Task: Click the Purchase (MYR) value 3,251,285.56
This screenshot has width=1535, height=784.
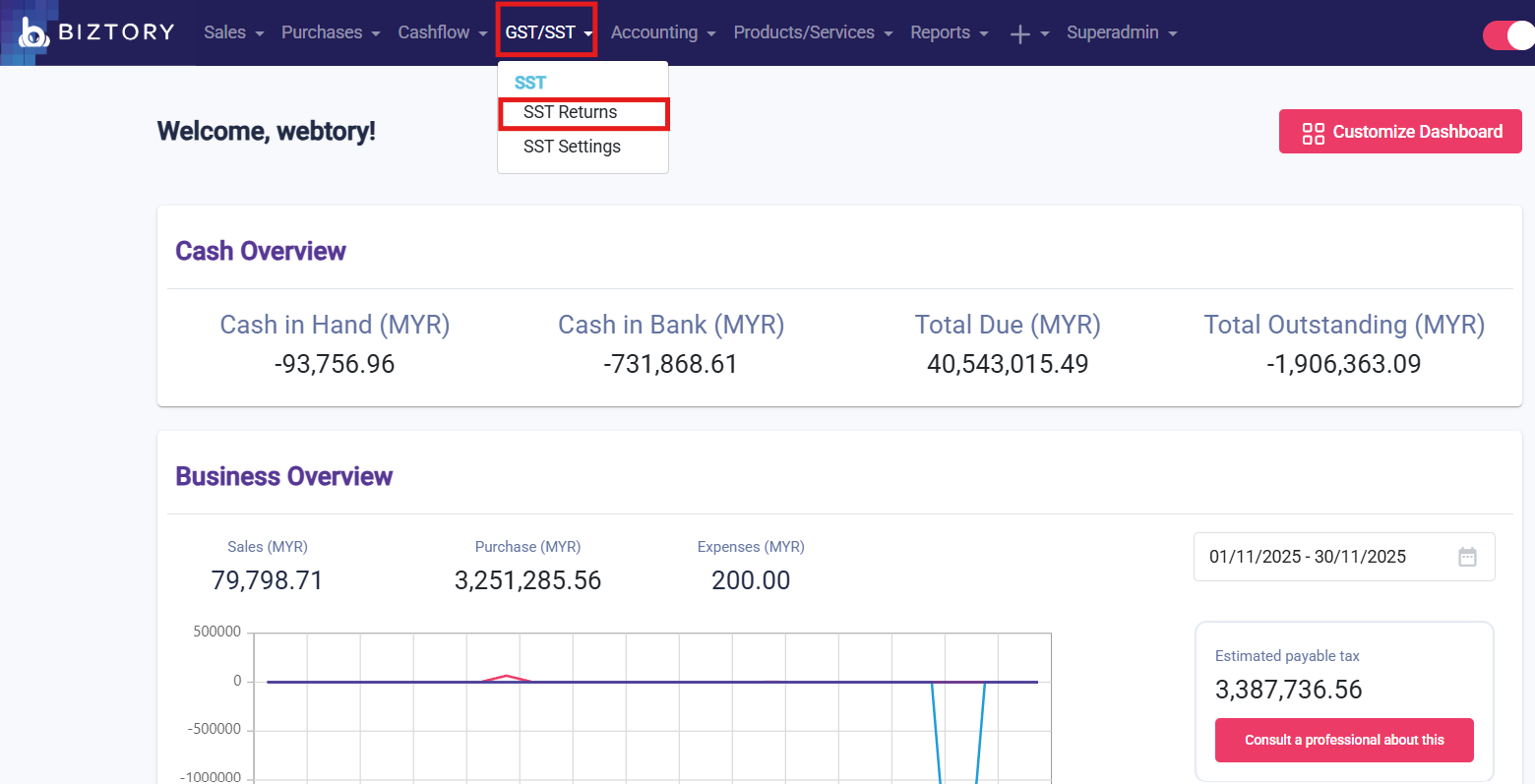Action: click(x=527, y=580)
